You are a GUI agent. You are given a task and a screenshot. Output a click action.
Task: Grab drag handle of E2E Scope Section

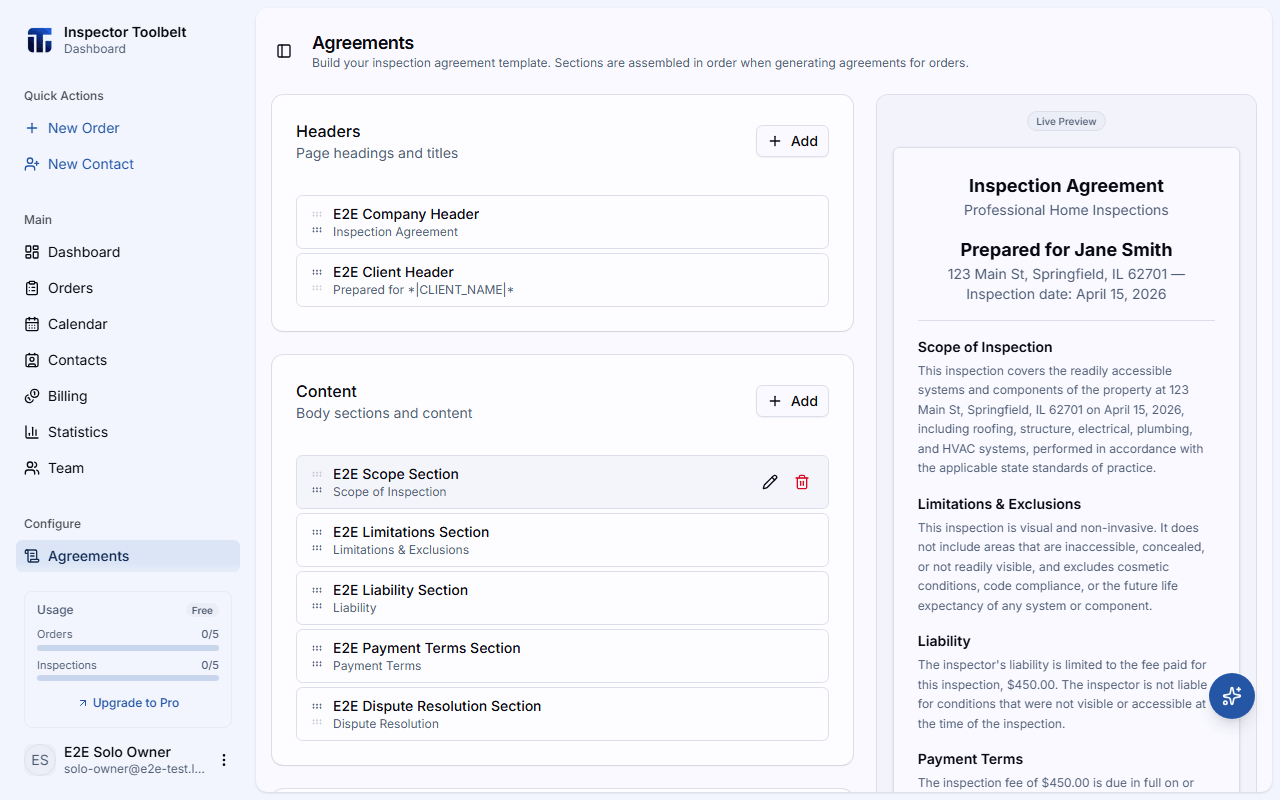click(x=317, y=482)
